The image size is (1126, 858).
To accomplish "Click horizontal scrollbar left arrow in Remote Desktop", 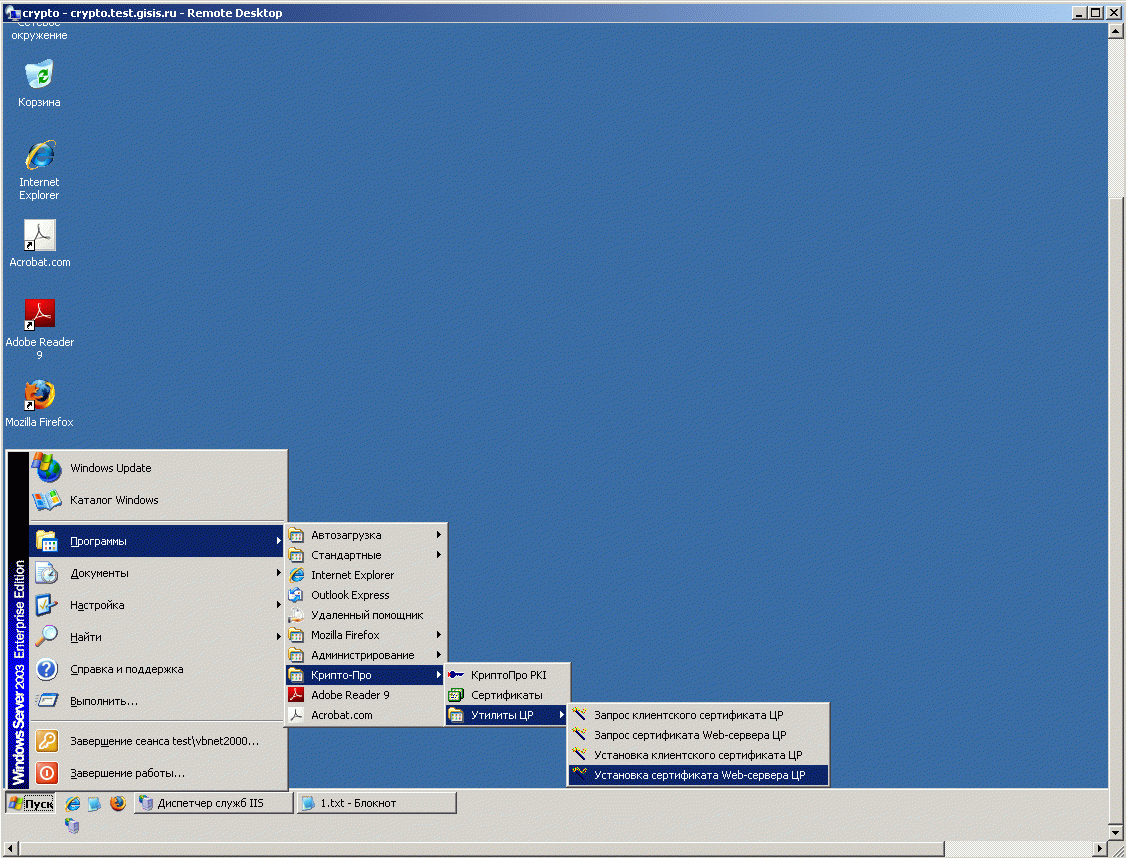I will click(10, 849).
